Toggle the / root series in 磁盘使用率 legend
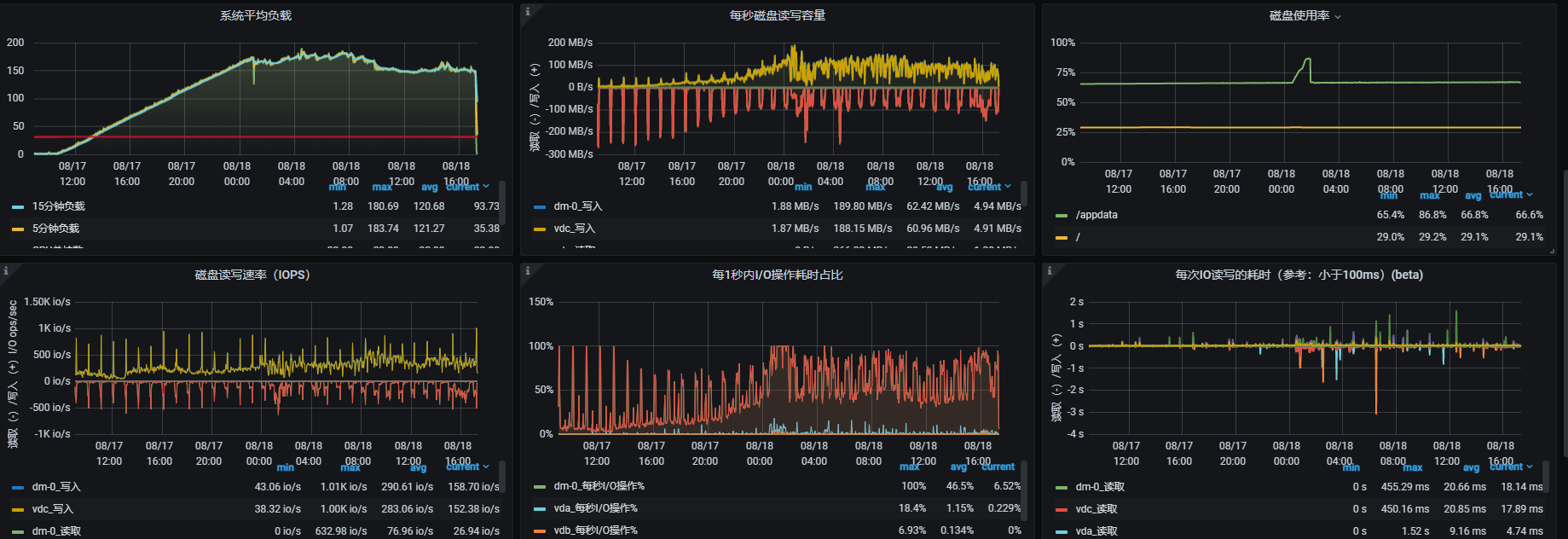Viewport: 1568px width, 539px height. (x=1078, y=237)
